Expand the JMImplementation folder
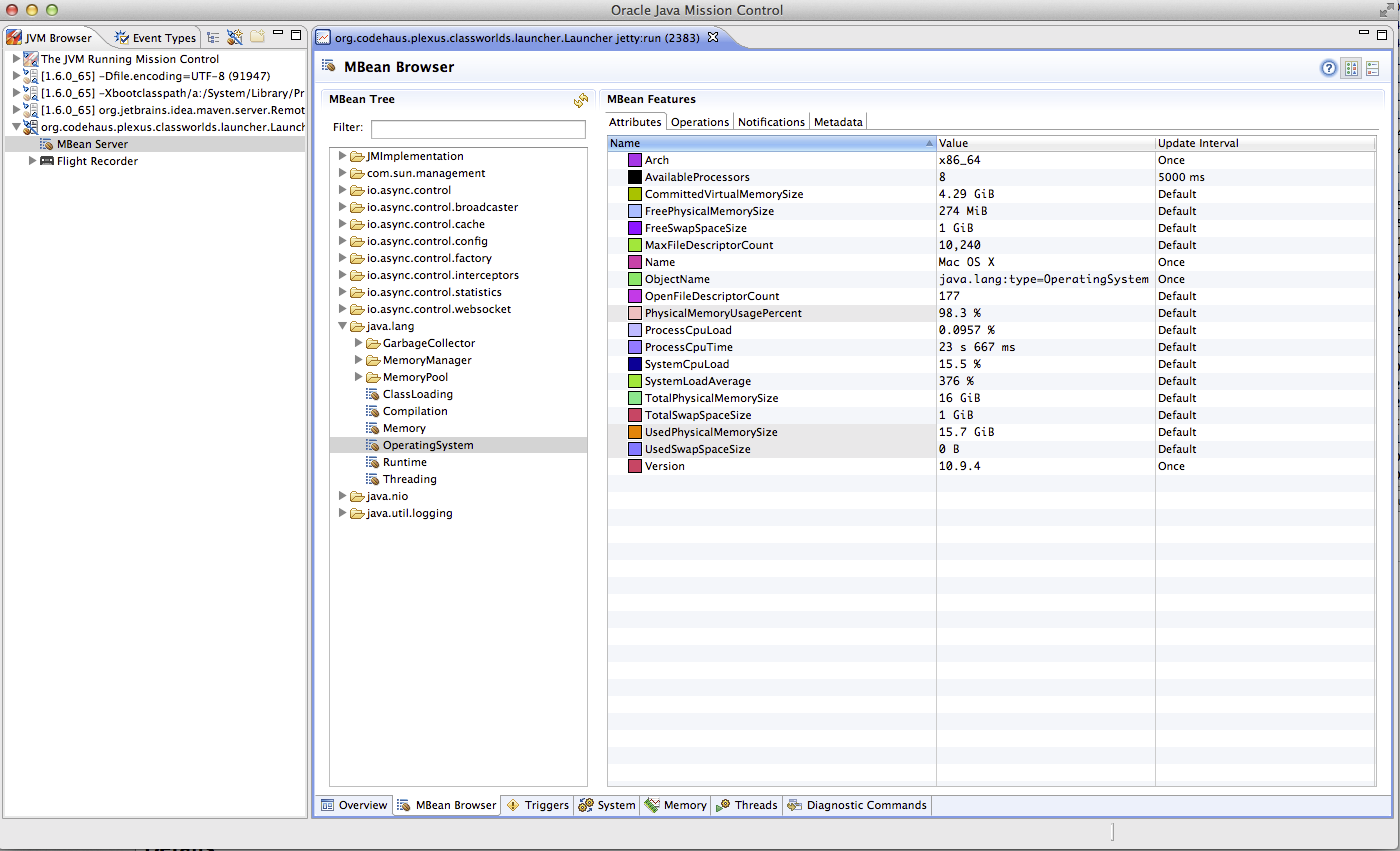The image size is (1400, 851). pos(342,156)
